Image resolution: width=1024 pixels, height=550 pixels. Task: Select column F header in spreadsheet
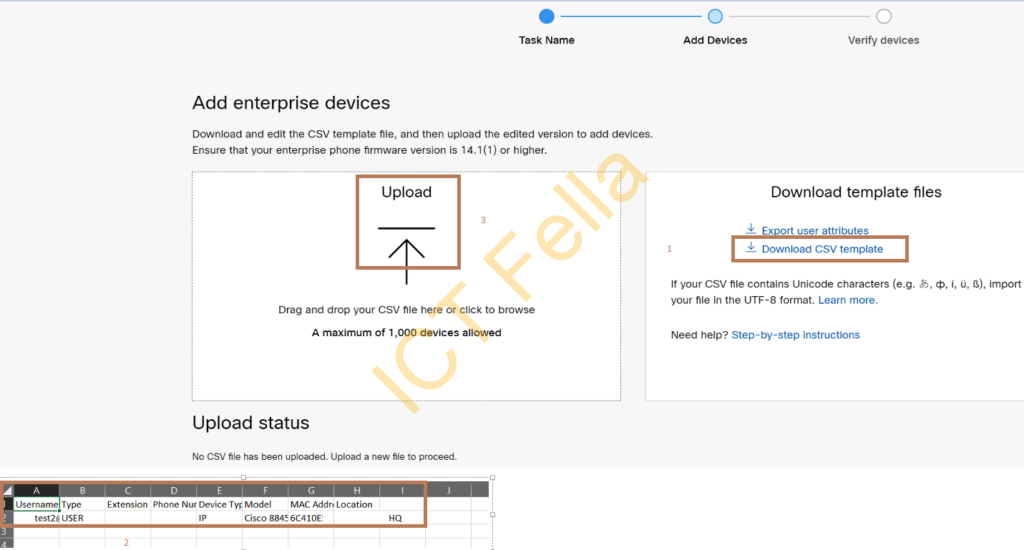click(x=265, y=490)
